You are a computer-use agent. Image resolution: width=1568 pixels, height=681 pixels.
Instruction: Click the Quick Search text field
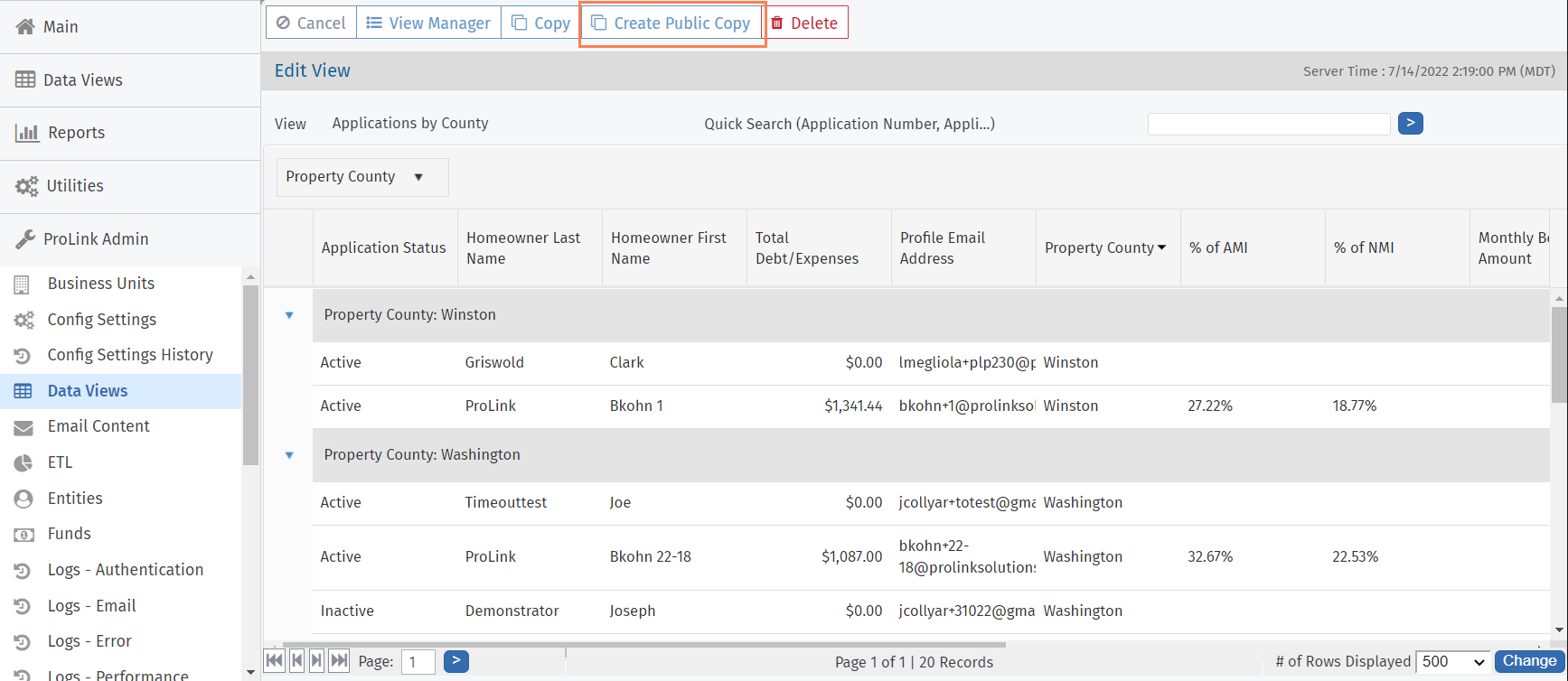pos(1268,124)
